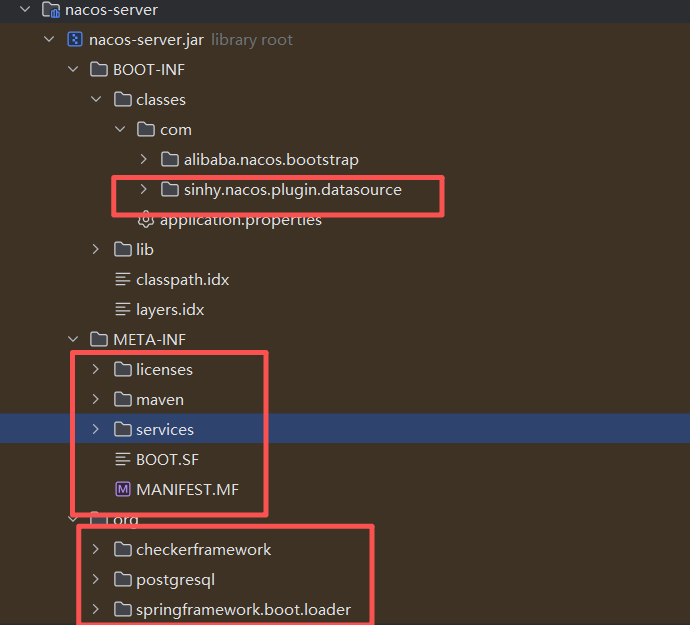Click the sinhy.nacos.plugin.datasource folder icon
The height and width of the screenshot is (625, 690).
[170, 189]
